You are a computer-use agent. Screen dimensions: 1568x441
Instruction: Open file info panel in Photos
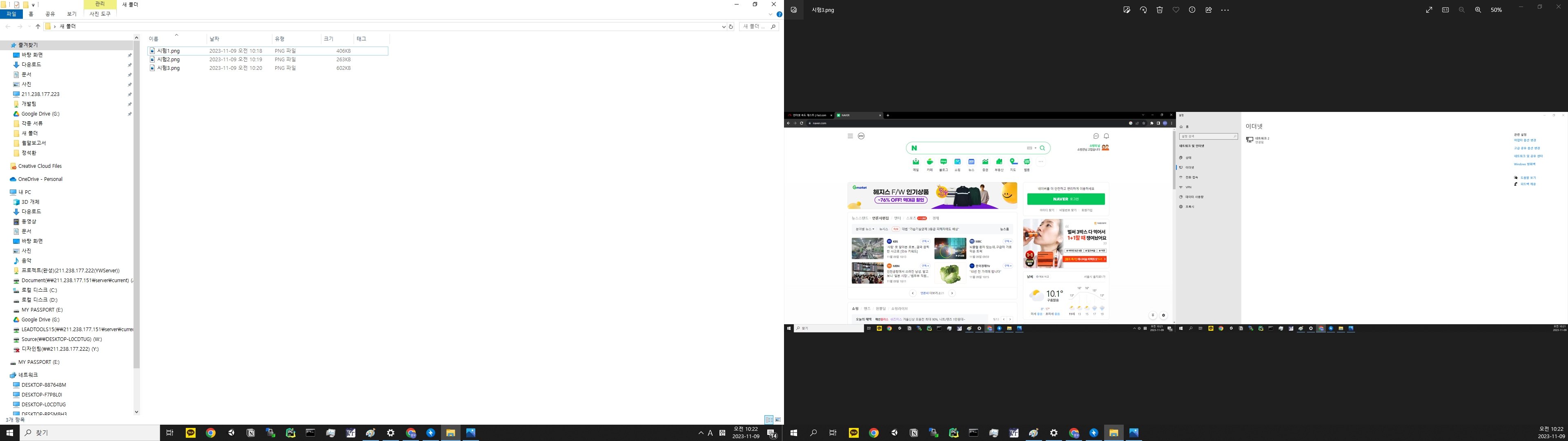pos(1192,10)
